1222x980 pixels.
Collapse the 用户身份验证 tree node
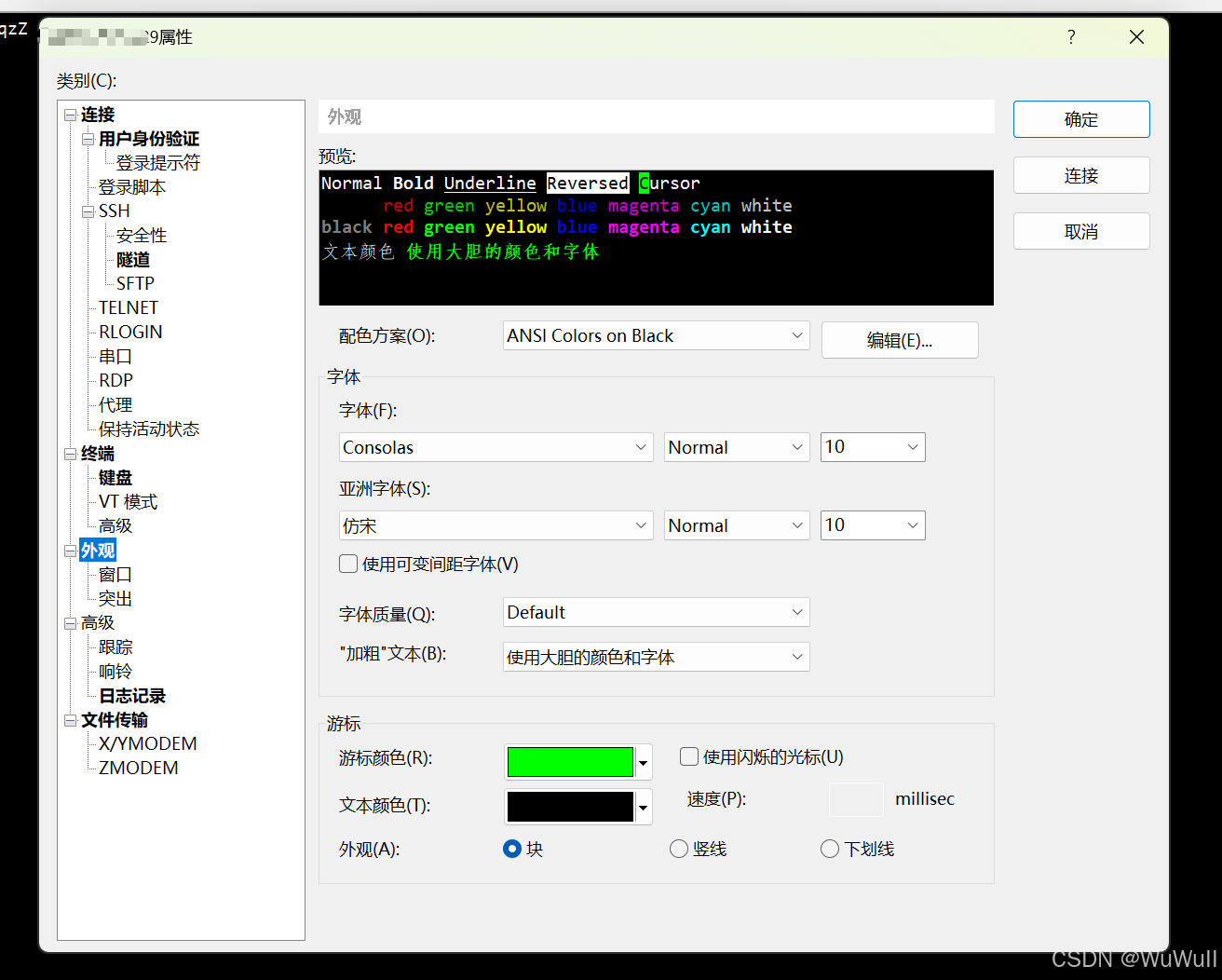(x=88, y=139)
